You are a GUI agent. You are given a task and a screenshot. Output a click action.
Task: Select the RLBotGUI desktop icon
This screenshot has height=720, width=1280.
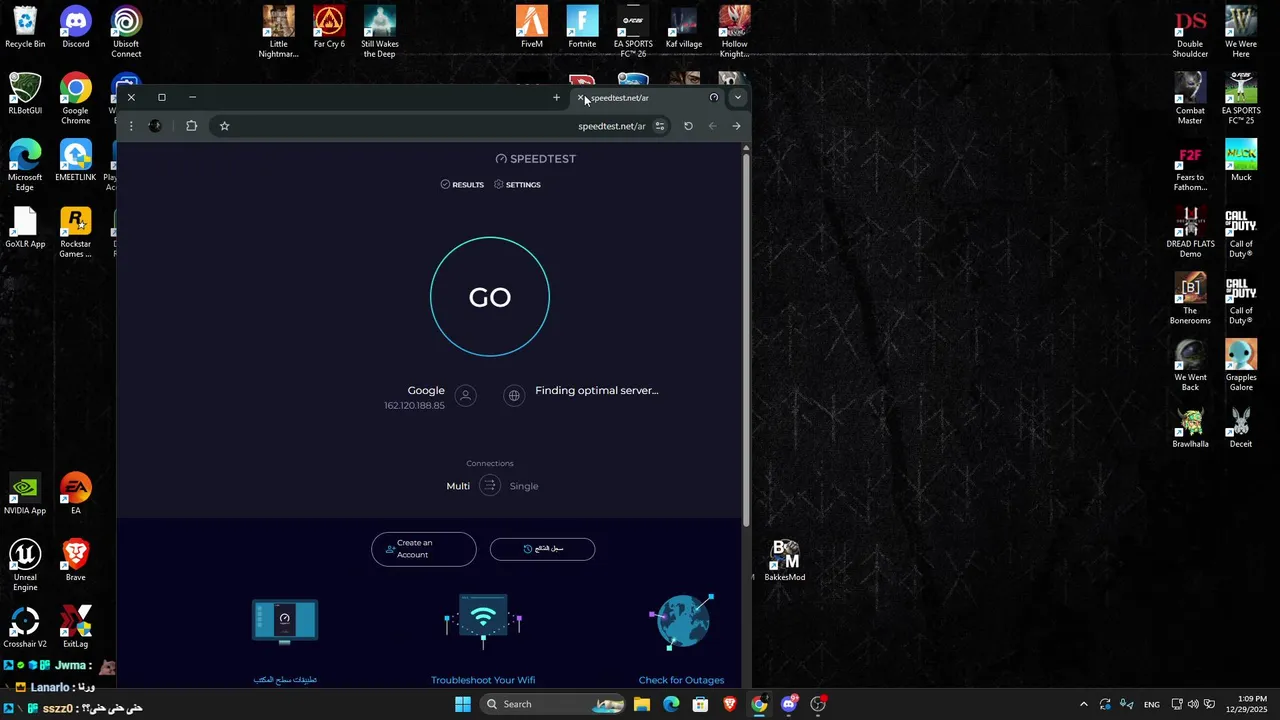(x=25, y=95)
